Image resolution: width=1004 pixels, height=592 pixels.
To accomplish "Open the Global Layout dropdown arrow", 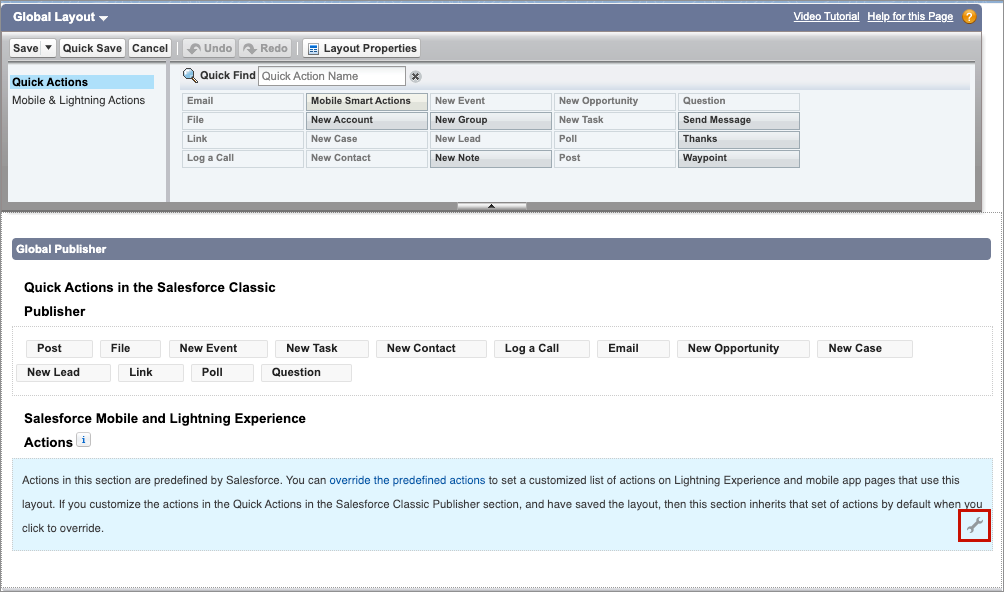I will pos(104,18).
